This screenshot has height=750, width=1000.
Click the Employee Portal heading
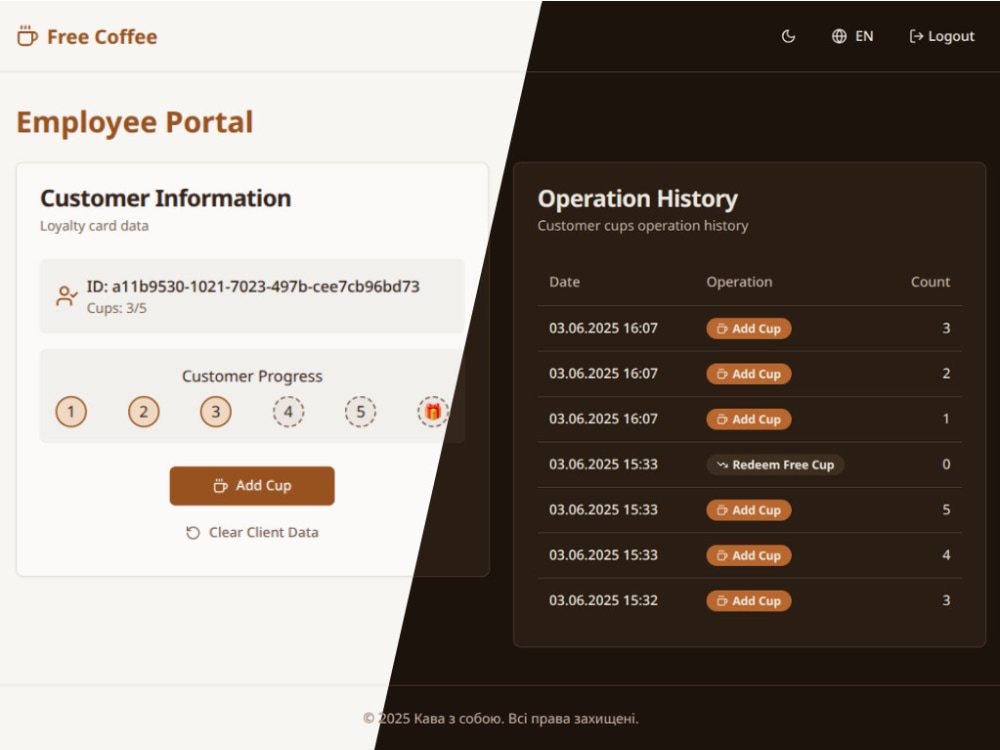(x=135, y=122)
